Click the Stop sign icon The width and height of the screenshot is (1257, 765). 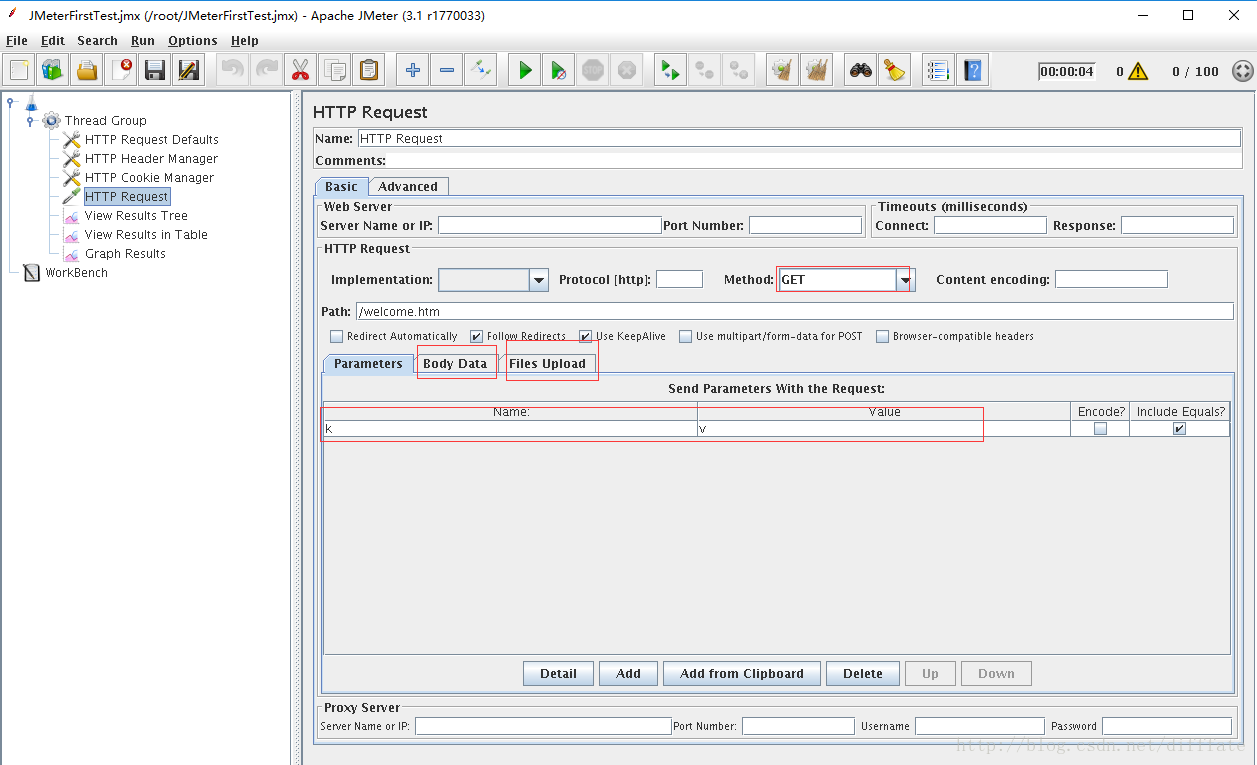click(593, 70)
